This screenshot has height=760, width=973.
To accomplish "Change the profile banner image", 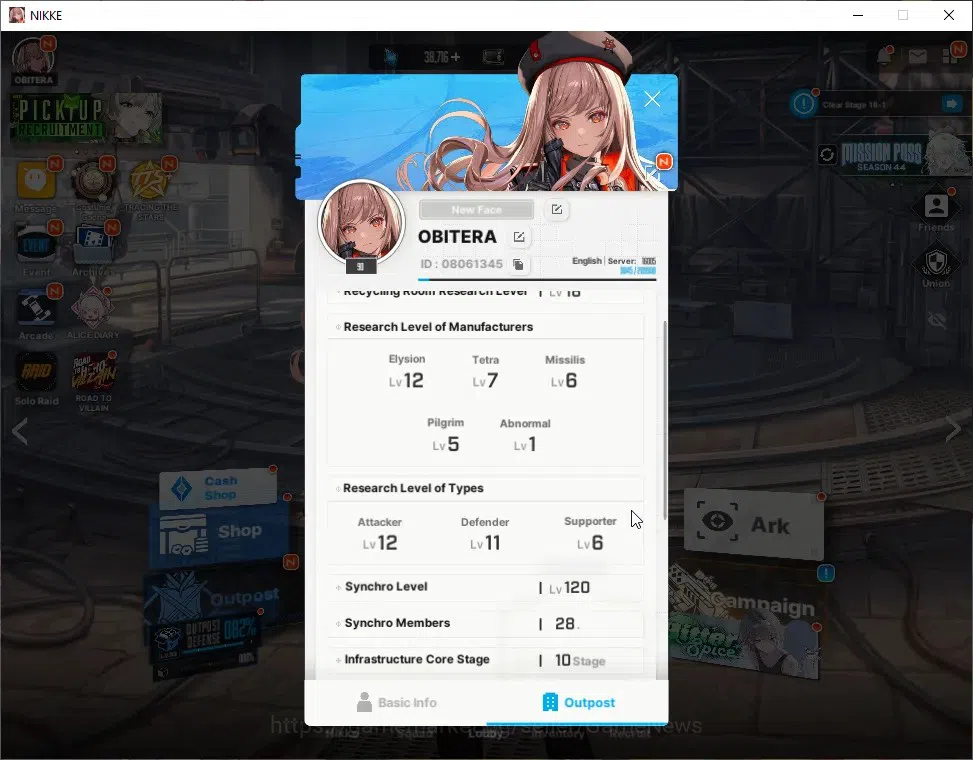I will (653, 173).
